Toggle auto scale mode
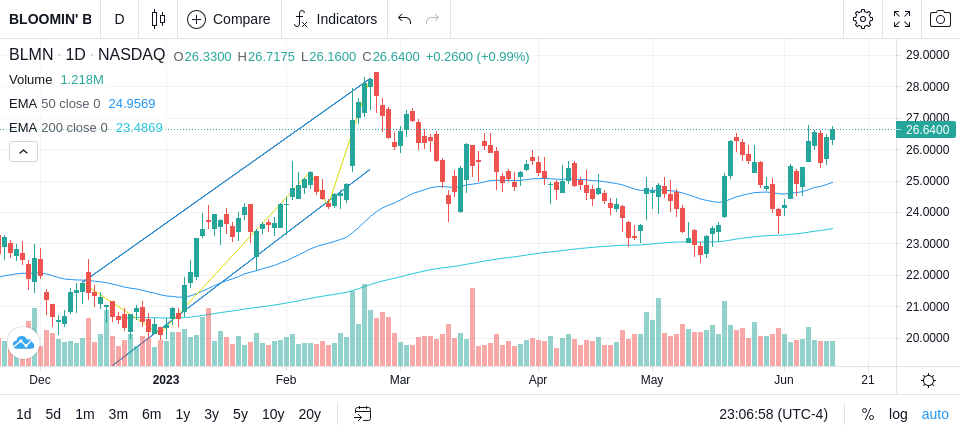The image size is (960, 433). coord(935,415)
